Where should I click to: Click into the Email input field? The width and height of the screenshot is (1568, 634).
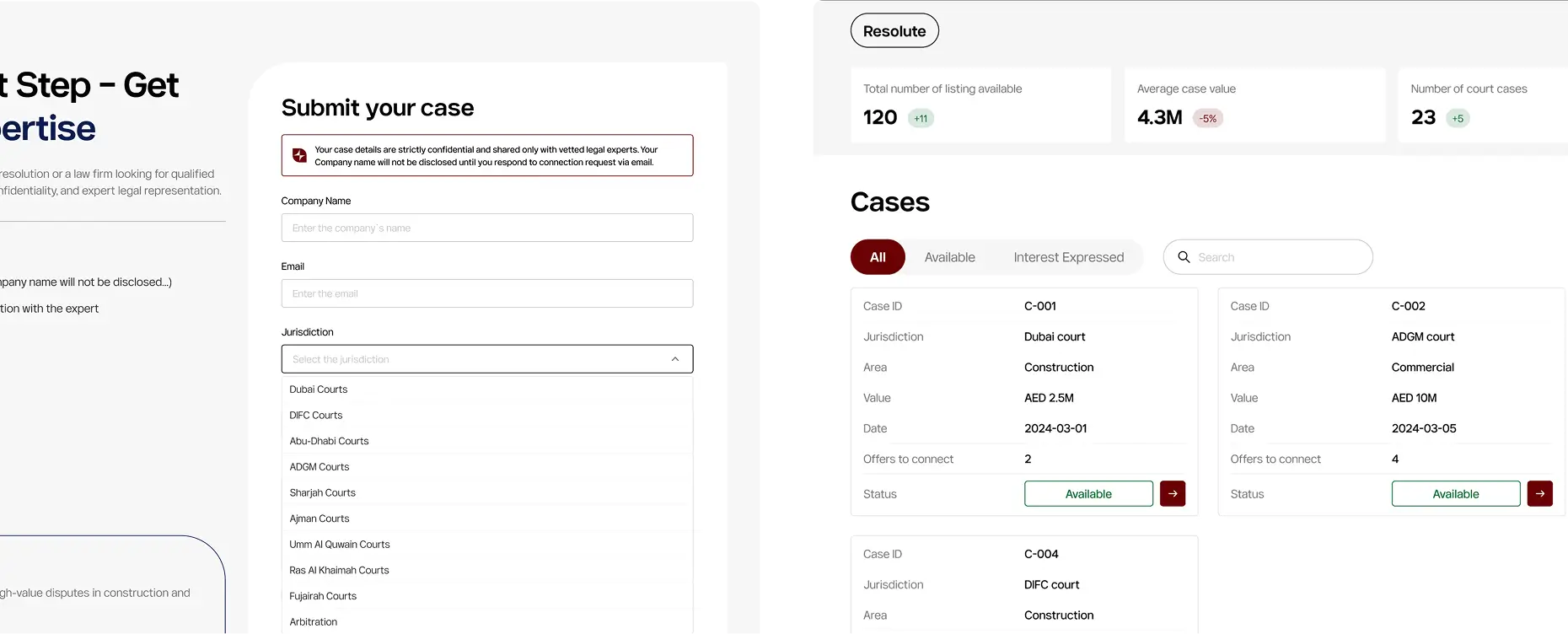point(487,293)
